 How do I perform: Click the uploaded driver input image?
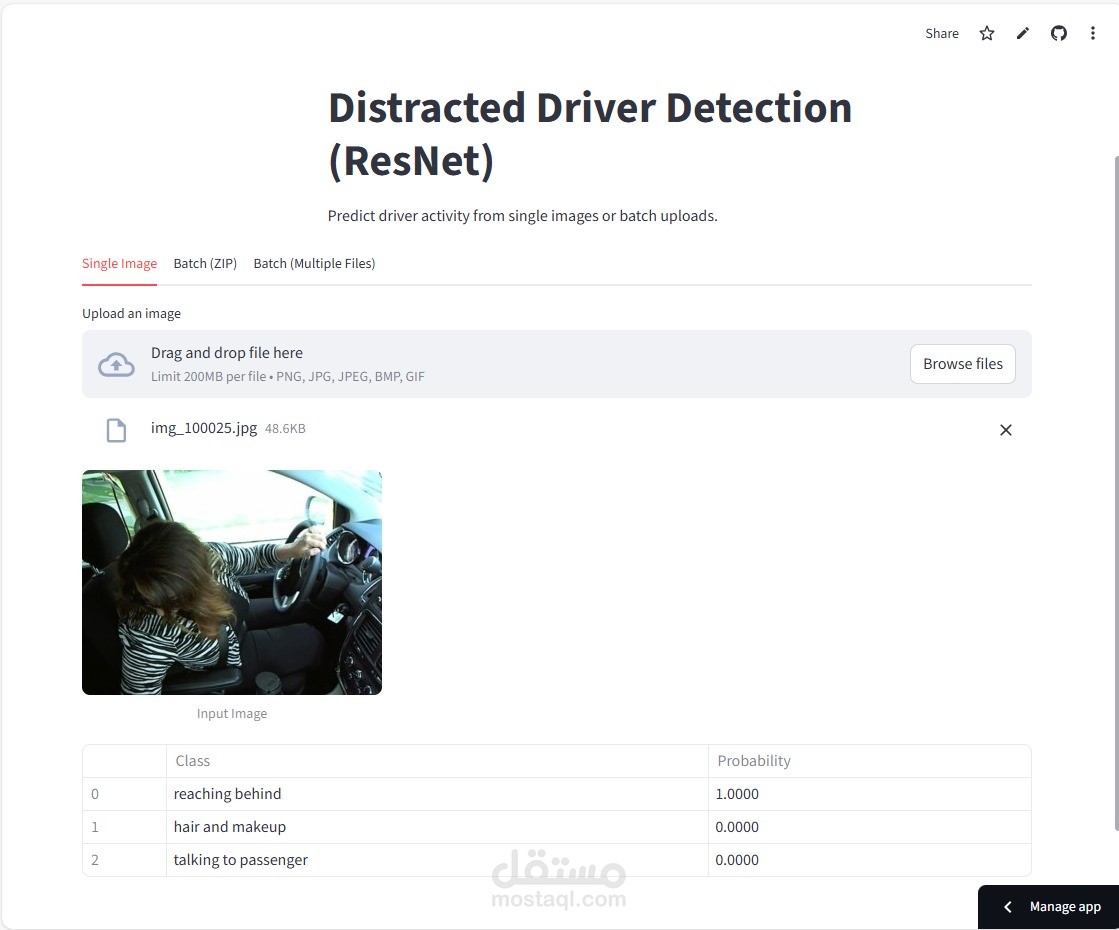coord(232,582)
